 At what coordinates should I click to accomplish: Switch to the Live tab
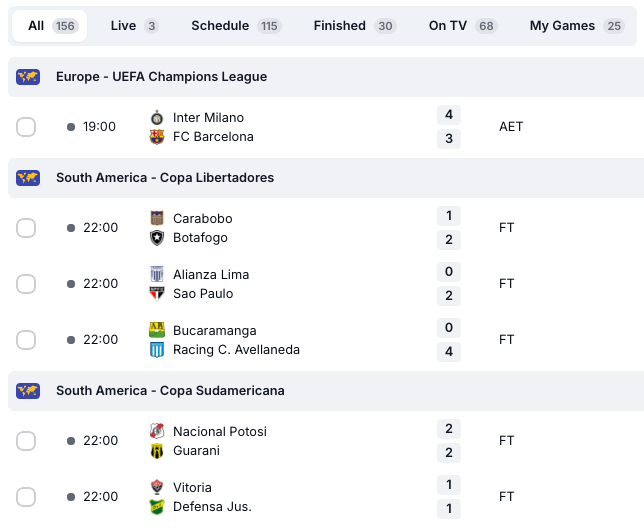(134, 26)
